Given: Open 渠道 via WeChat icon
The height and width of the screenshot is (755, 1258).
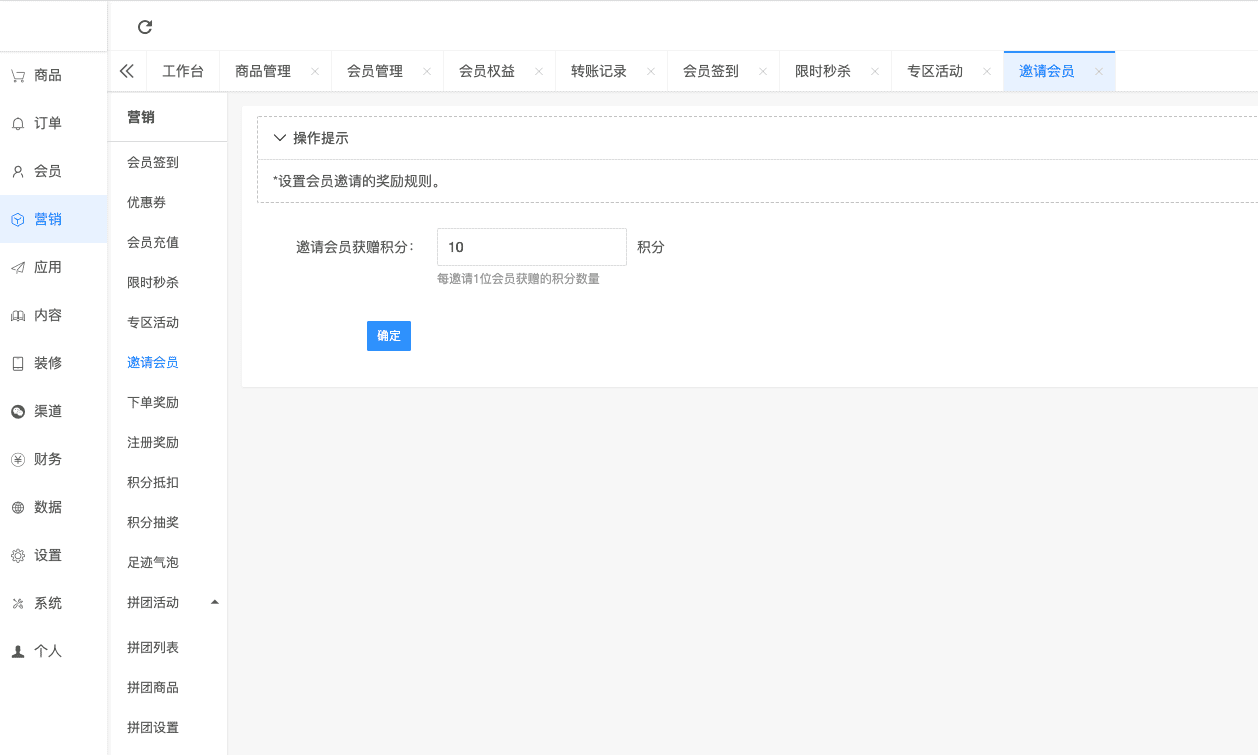Looking at the screenshot, I should (x=18, y=411).
